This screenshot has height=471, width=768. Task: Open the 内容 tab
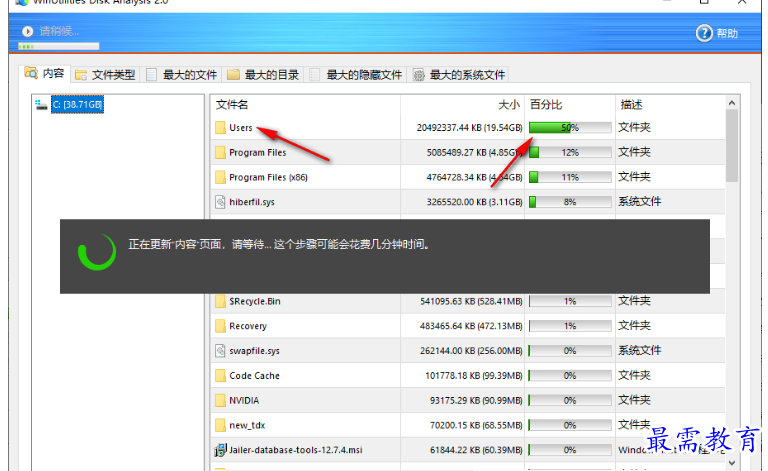coord(45,73)
